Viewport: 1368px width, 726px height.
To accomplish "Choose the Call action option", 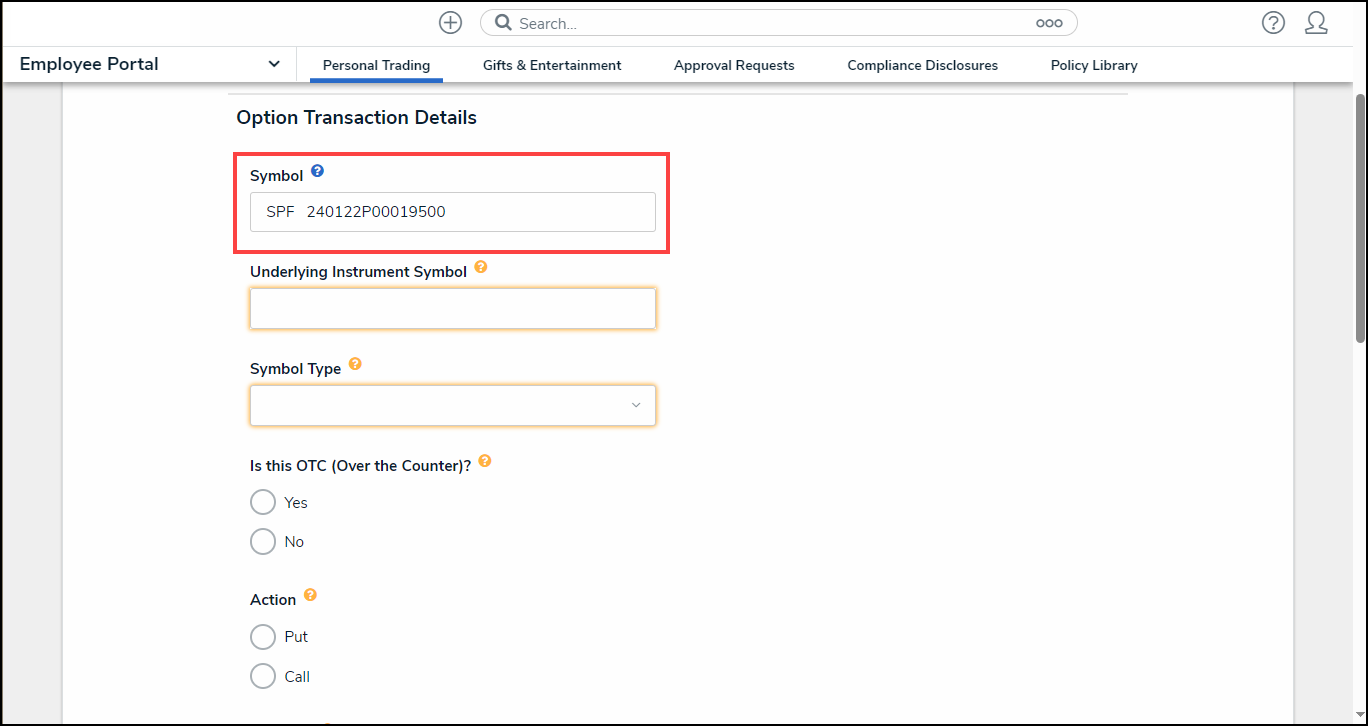I will tap(263, 677).
